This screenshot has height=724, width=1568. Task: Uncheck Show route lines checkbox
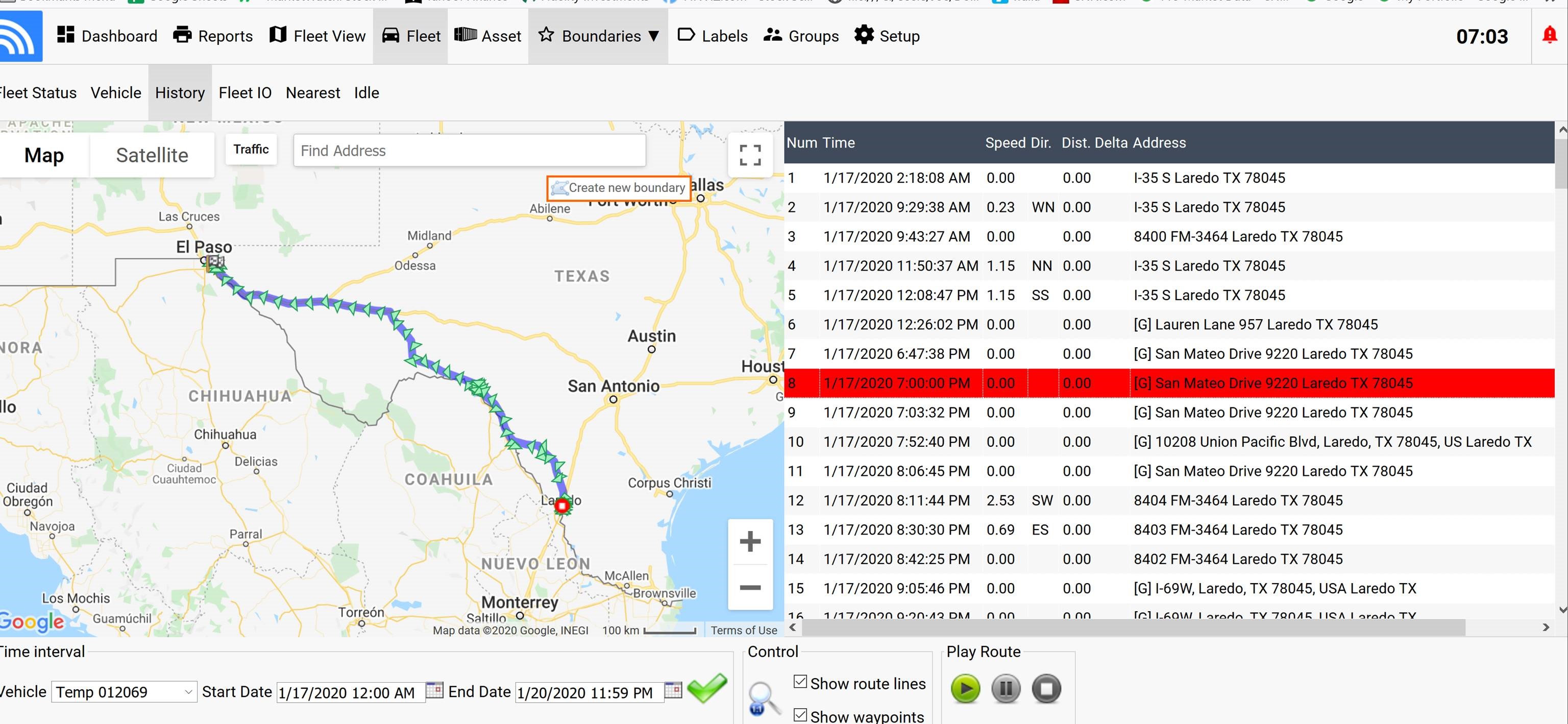click(800, 682)
